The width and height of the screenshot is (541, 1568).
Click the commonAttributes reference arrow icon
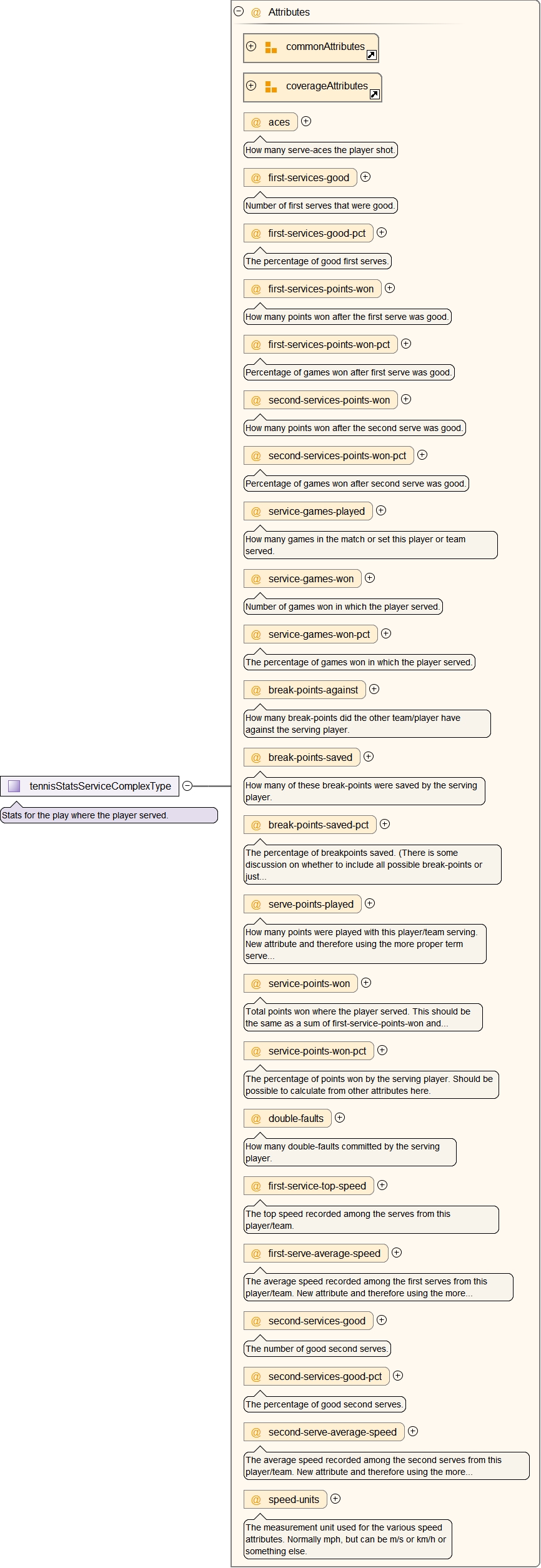(371, 55)
